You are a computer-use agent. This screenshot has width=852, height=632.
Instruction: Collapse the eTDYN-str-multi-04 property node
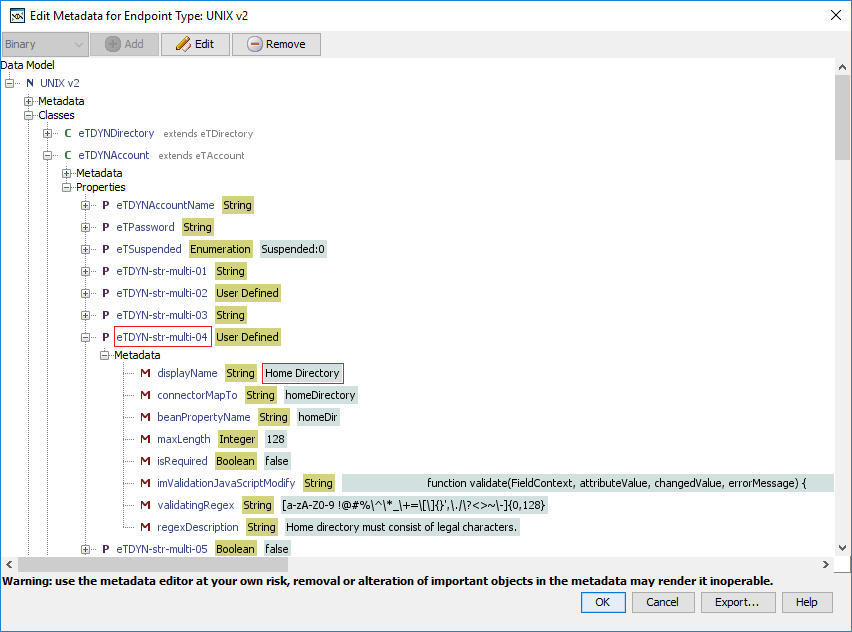pyautogui.click(x=86, y=337)
